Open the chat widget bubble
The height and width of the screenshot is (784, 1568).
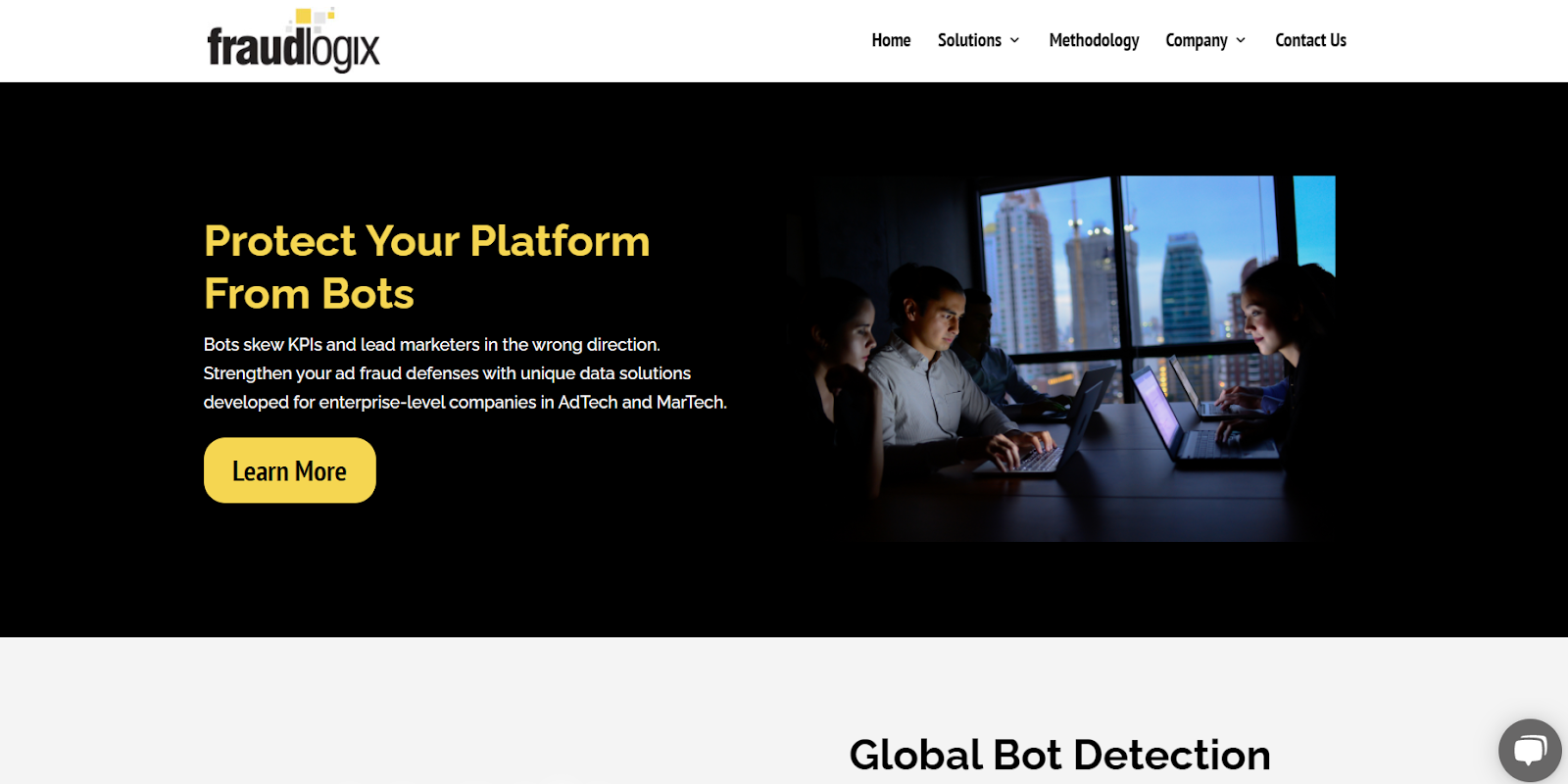1530,751
